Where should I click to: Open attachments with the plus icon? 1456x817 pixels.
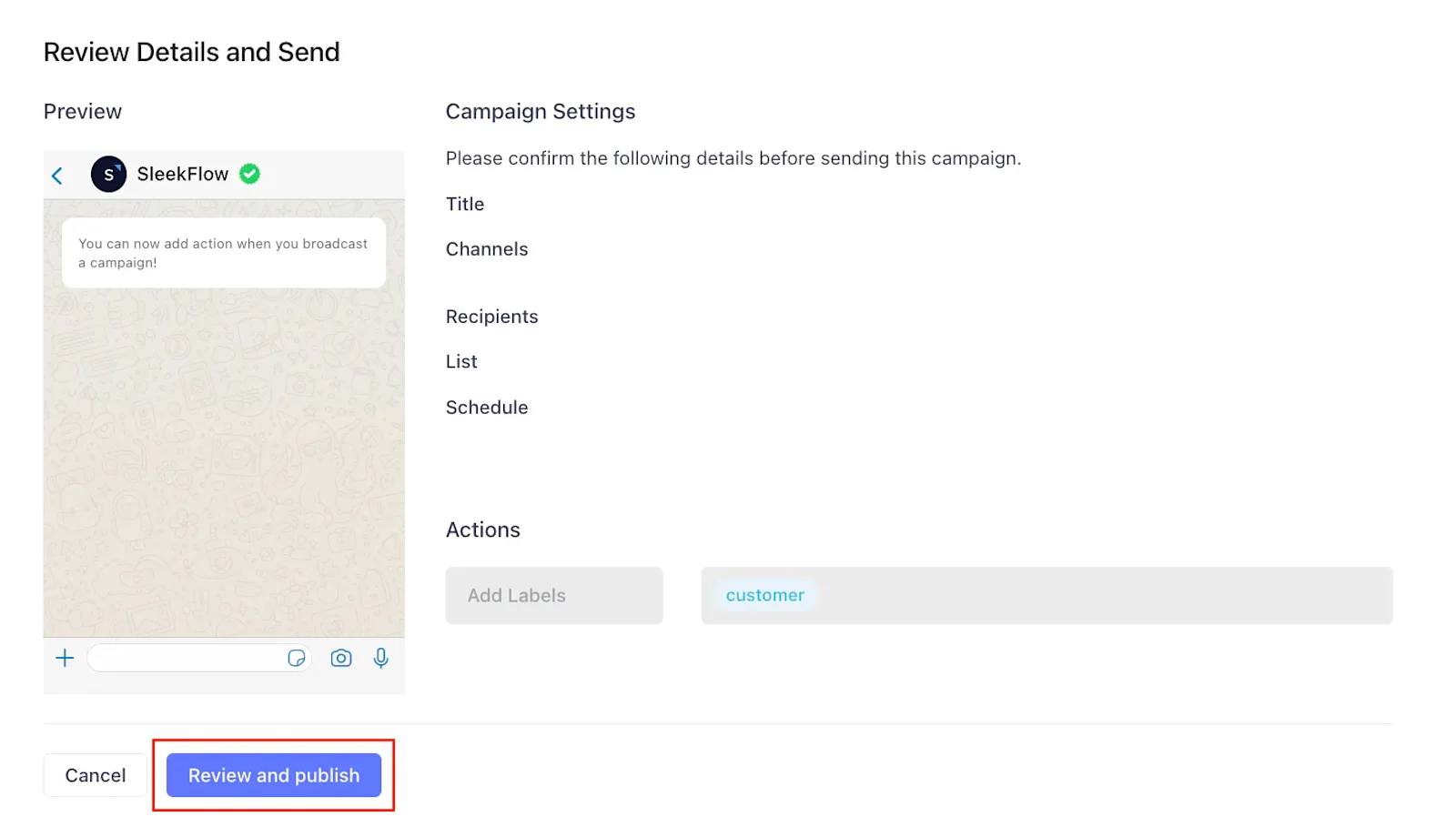point(64,657)
